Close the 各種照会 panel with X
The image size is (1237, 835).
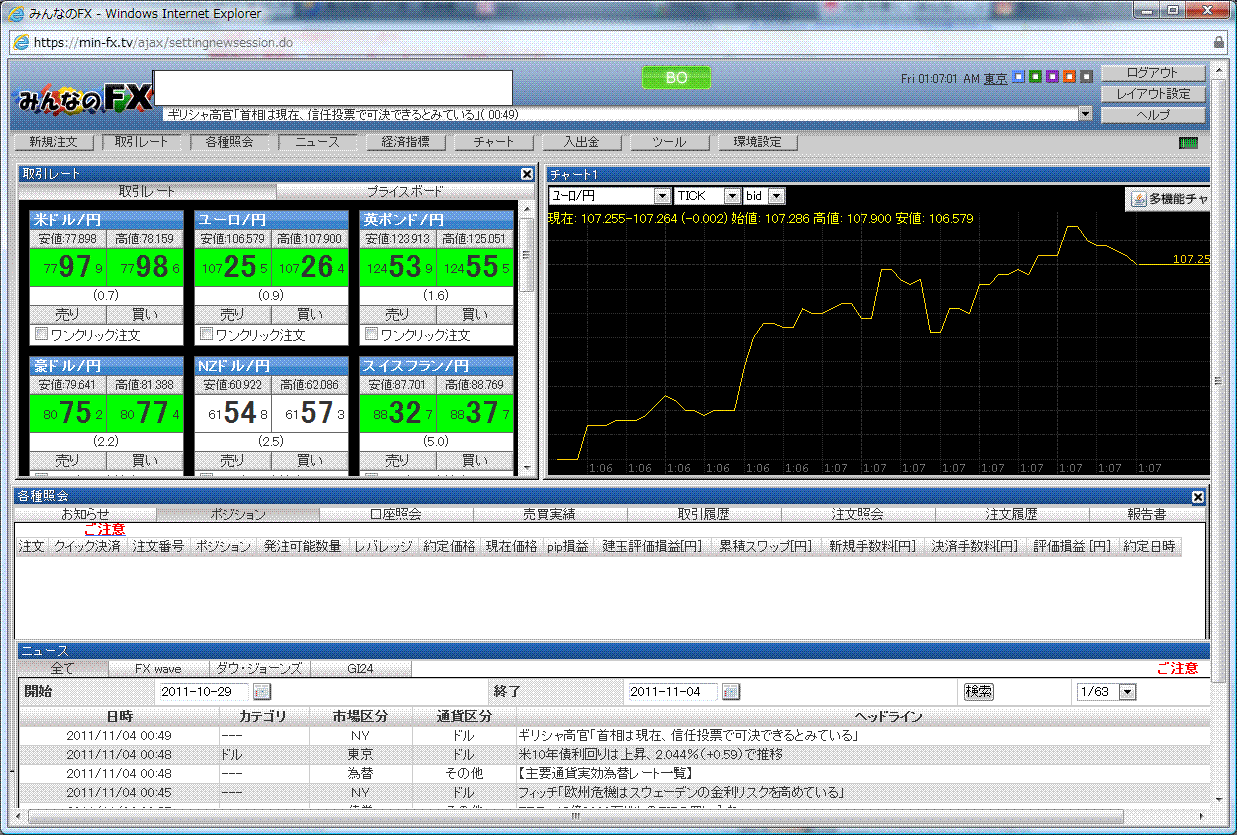point(1197,497)
